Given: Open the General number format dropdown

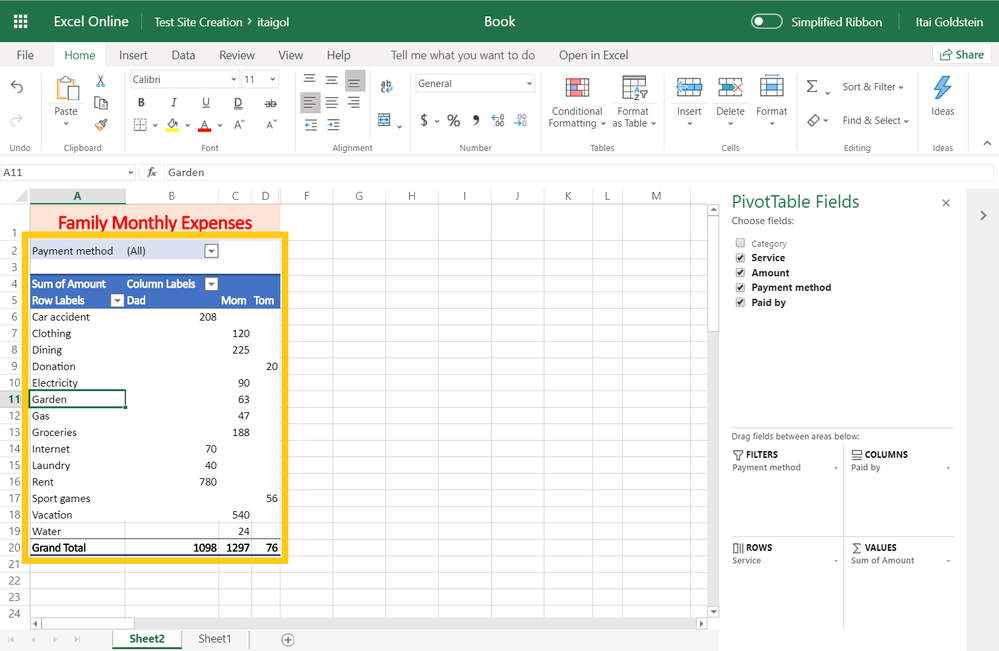Looking at the screenshot, I should tap(529, 83).
